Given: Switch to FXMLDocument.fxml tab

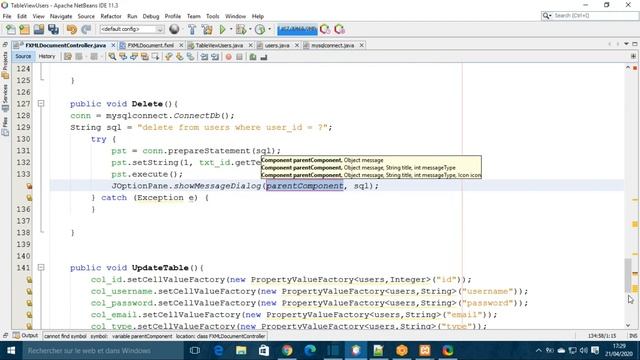Looking at the screenshot, I should click(151, 45).
